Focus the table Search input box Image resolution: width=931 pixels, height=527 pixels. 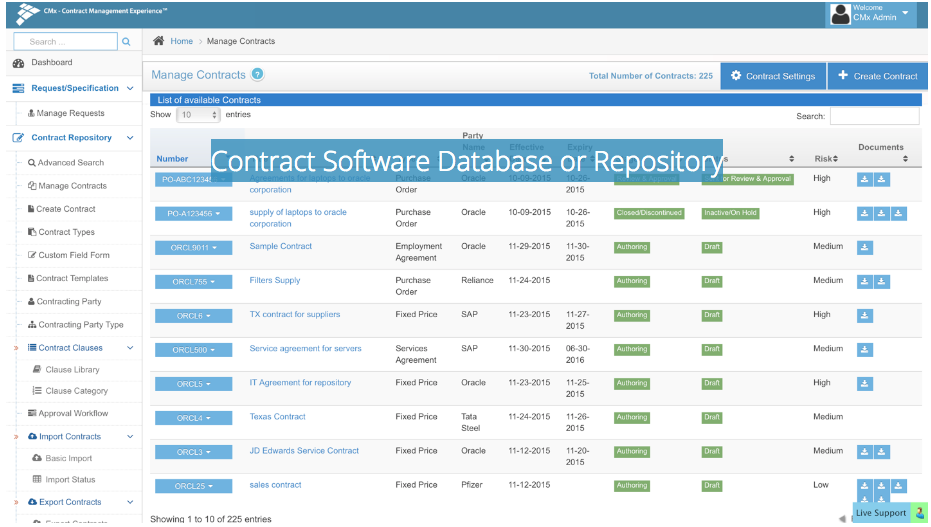pyautogui.click(x=875, y=116)
